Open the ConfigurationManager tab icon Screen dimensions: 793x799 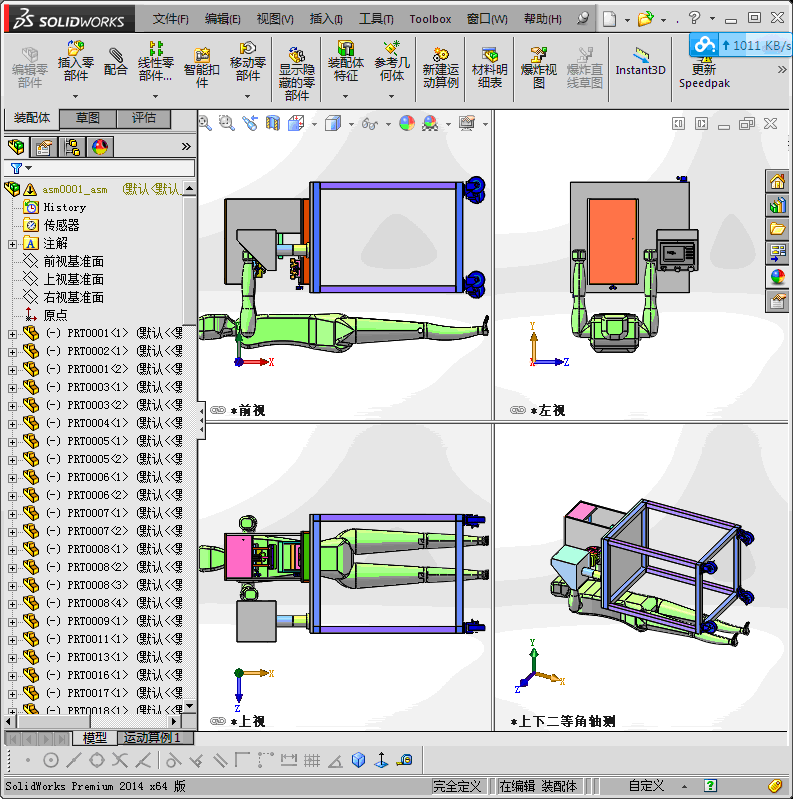click(72, 147)
